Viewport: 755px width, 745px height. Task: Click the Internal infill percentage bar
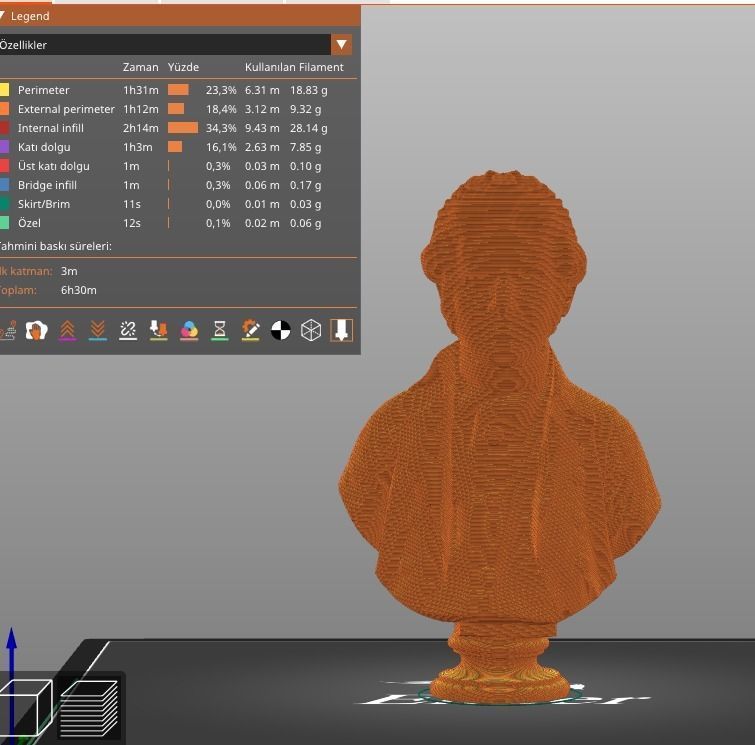coord(183,128)
